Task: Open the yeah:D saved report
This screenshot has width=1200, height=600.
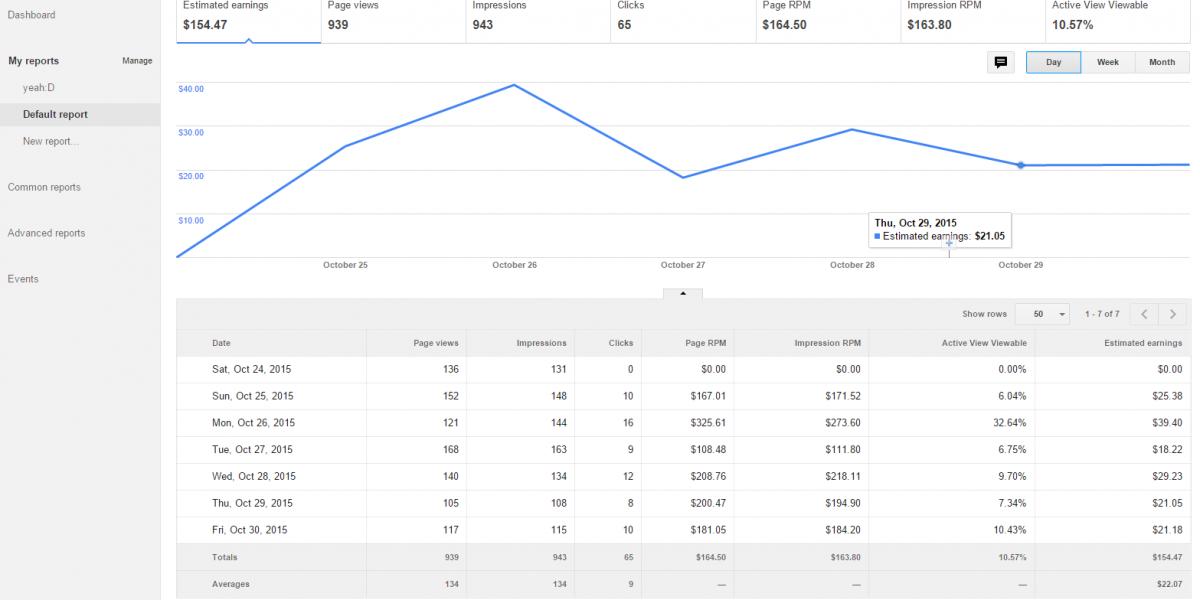Action: click(39, 88)
